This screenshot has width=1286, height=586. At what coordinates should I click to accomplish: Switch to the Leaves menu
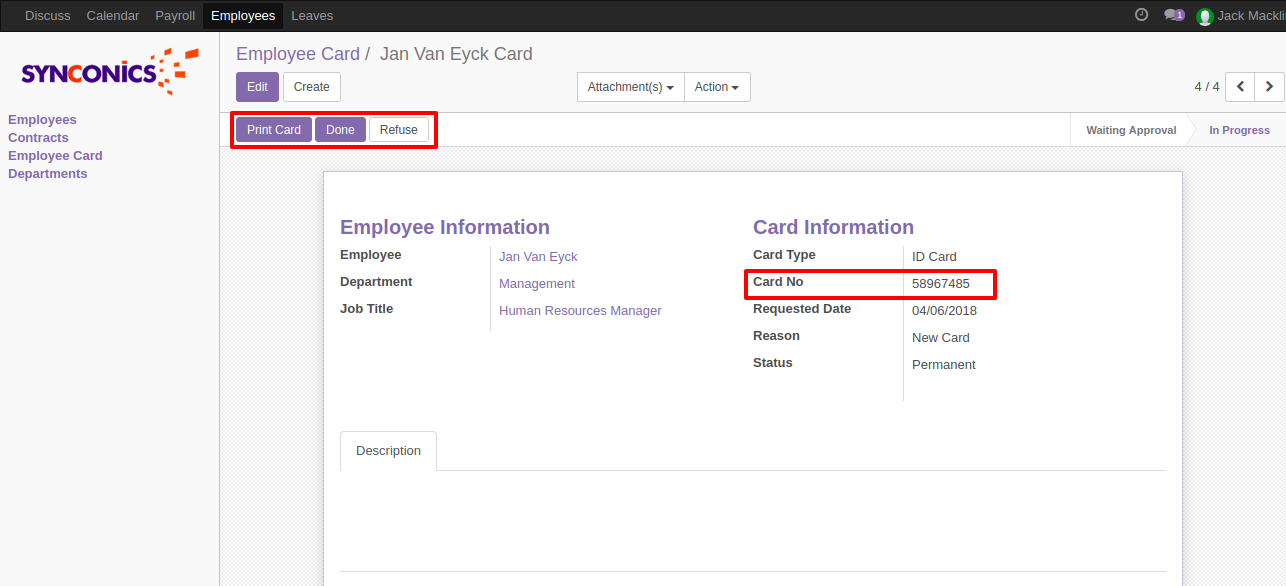[312, 15]
